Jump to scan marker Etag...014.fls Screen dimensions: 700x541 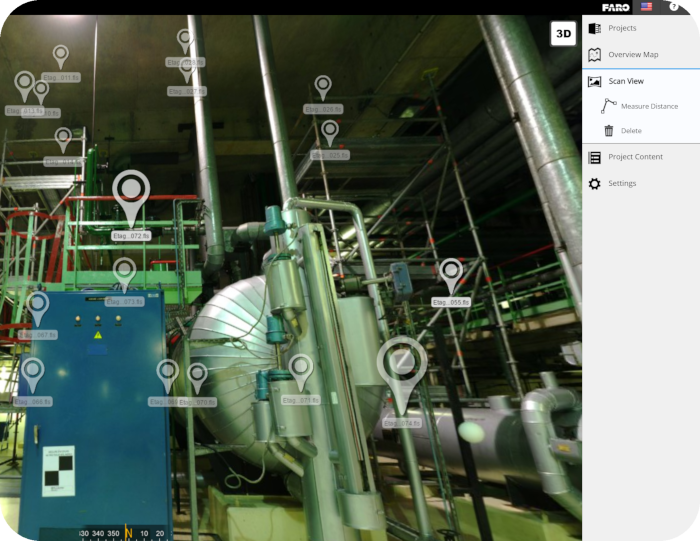click(x=63, y=140)
